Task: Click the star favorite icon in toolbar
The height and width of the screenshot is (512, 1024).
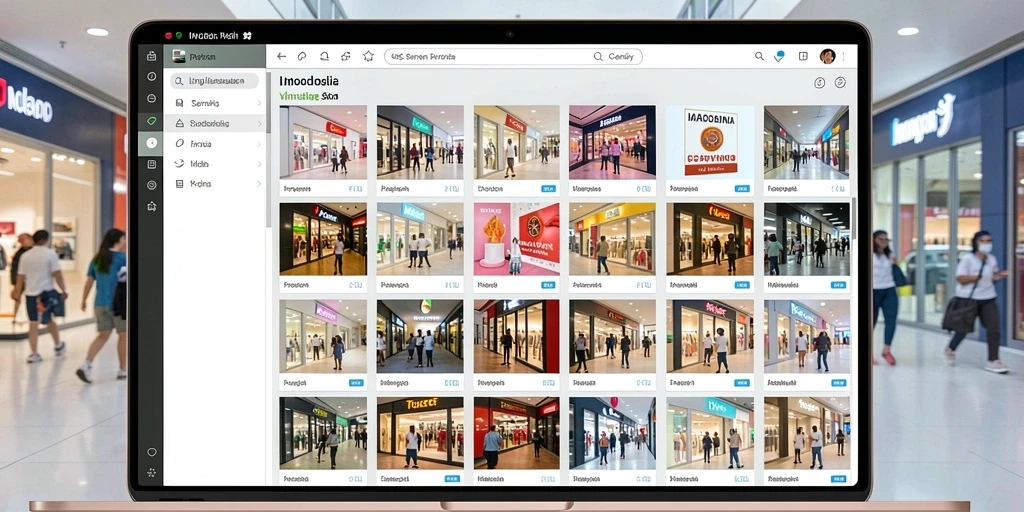Action: pos(368,56)
